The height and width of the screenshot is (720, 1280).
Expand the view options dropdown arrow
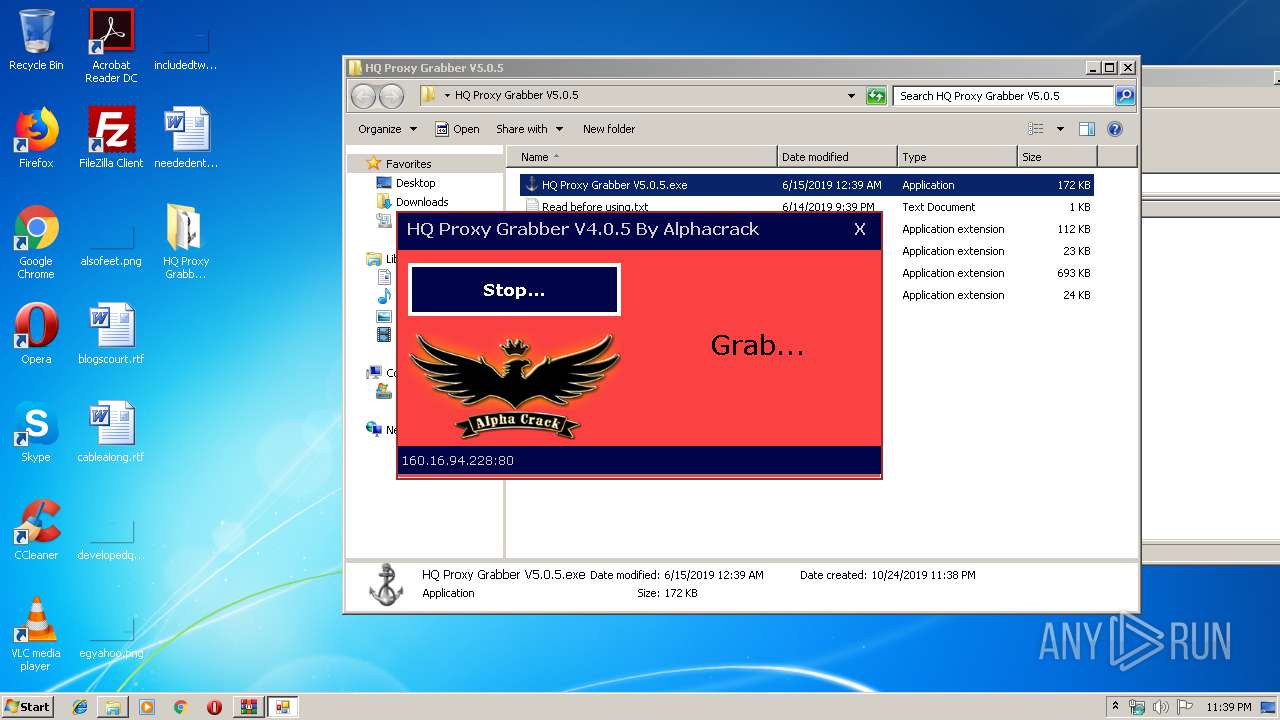click(1060, 129)
